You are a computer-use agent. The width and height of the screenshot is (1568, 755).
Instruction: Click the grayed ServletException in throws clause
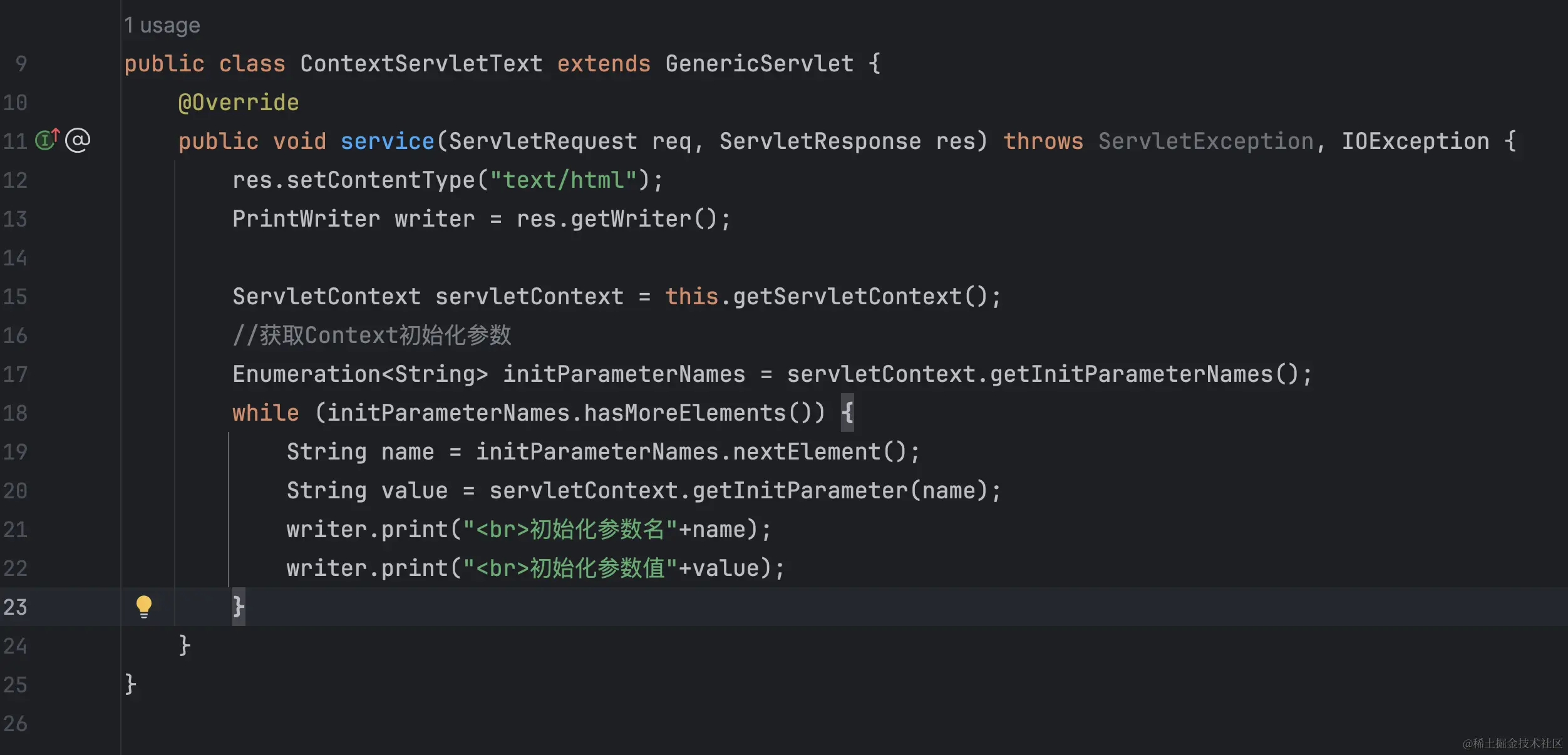[x=1205, y=141]
